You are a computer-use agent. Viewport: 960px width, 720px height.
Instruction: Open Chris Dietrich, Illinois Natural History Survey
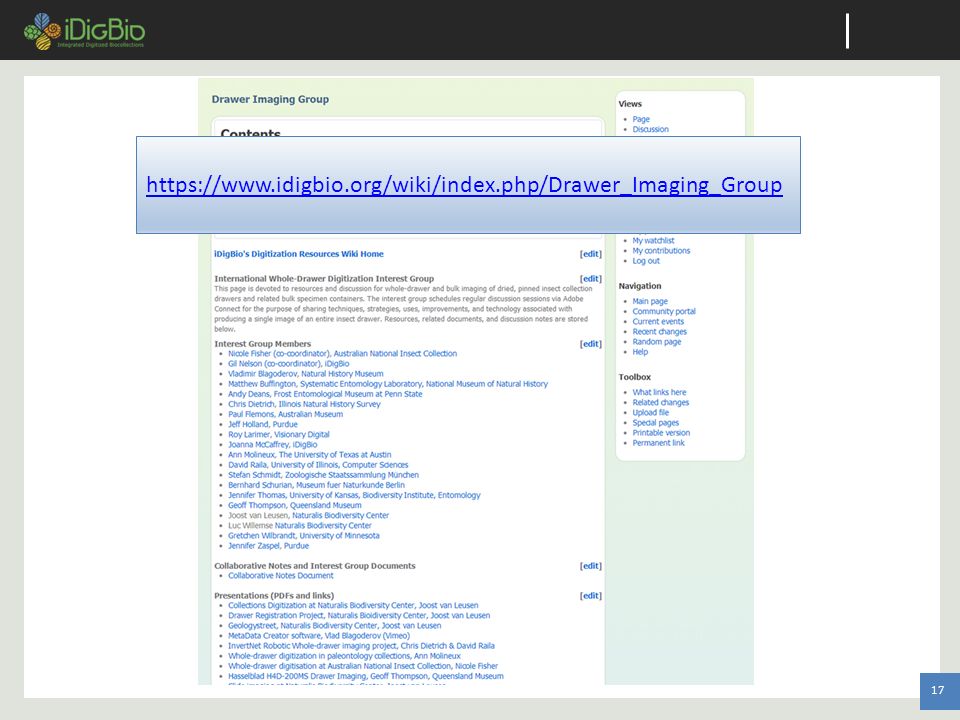click(304, 404)
